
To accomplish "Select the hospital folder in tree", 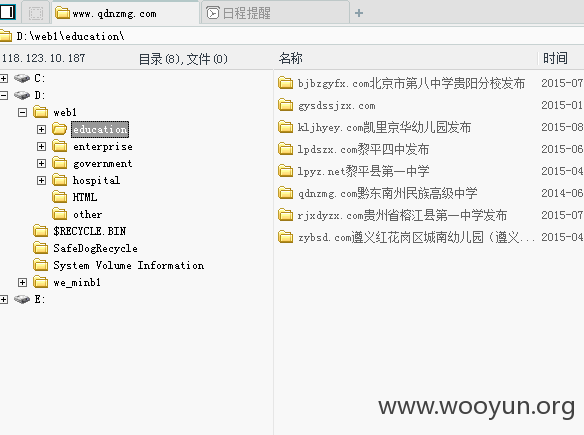I will point(96,180).
